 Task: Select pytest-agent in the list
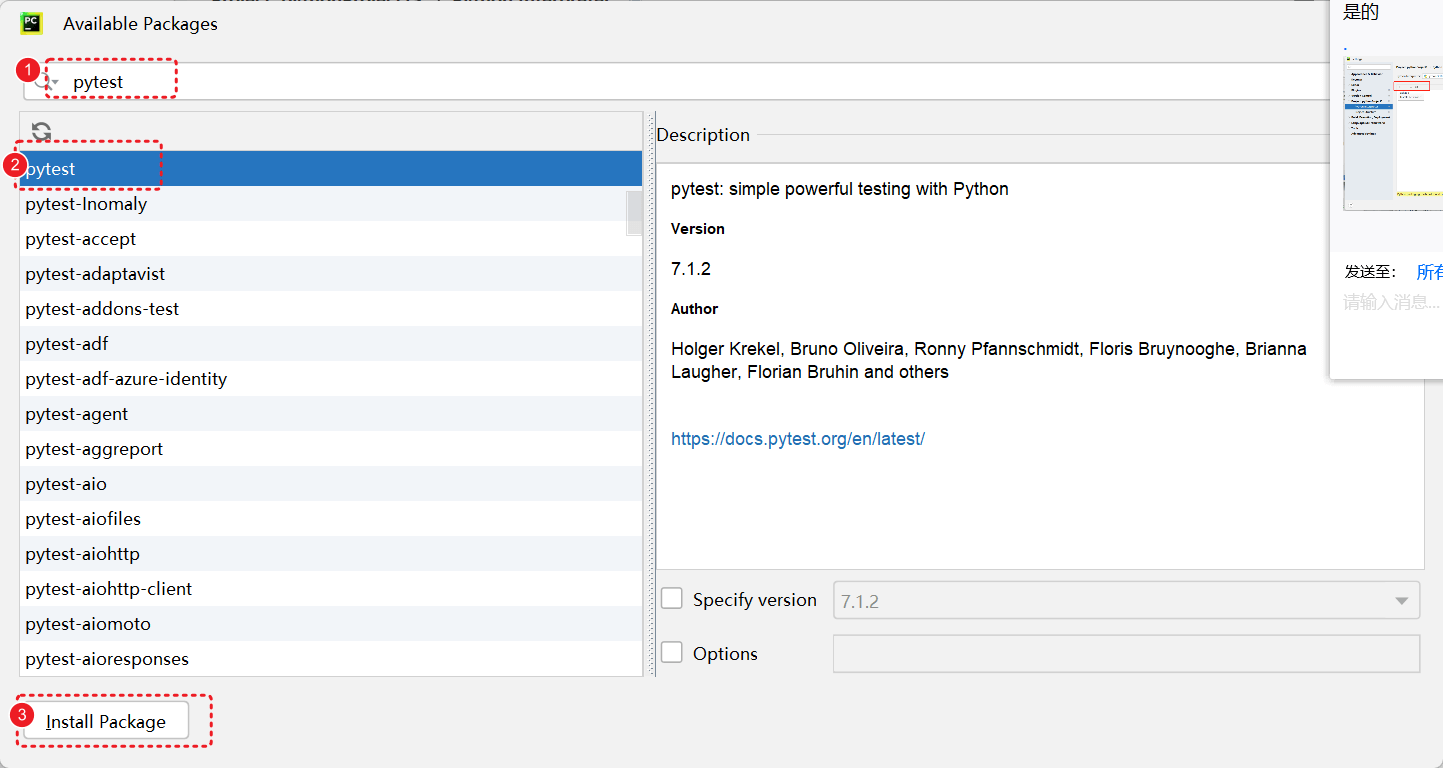pyautogui.click(x=330, y=414)
